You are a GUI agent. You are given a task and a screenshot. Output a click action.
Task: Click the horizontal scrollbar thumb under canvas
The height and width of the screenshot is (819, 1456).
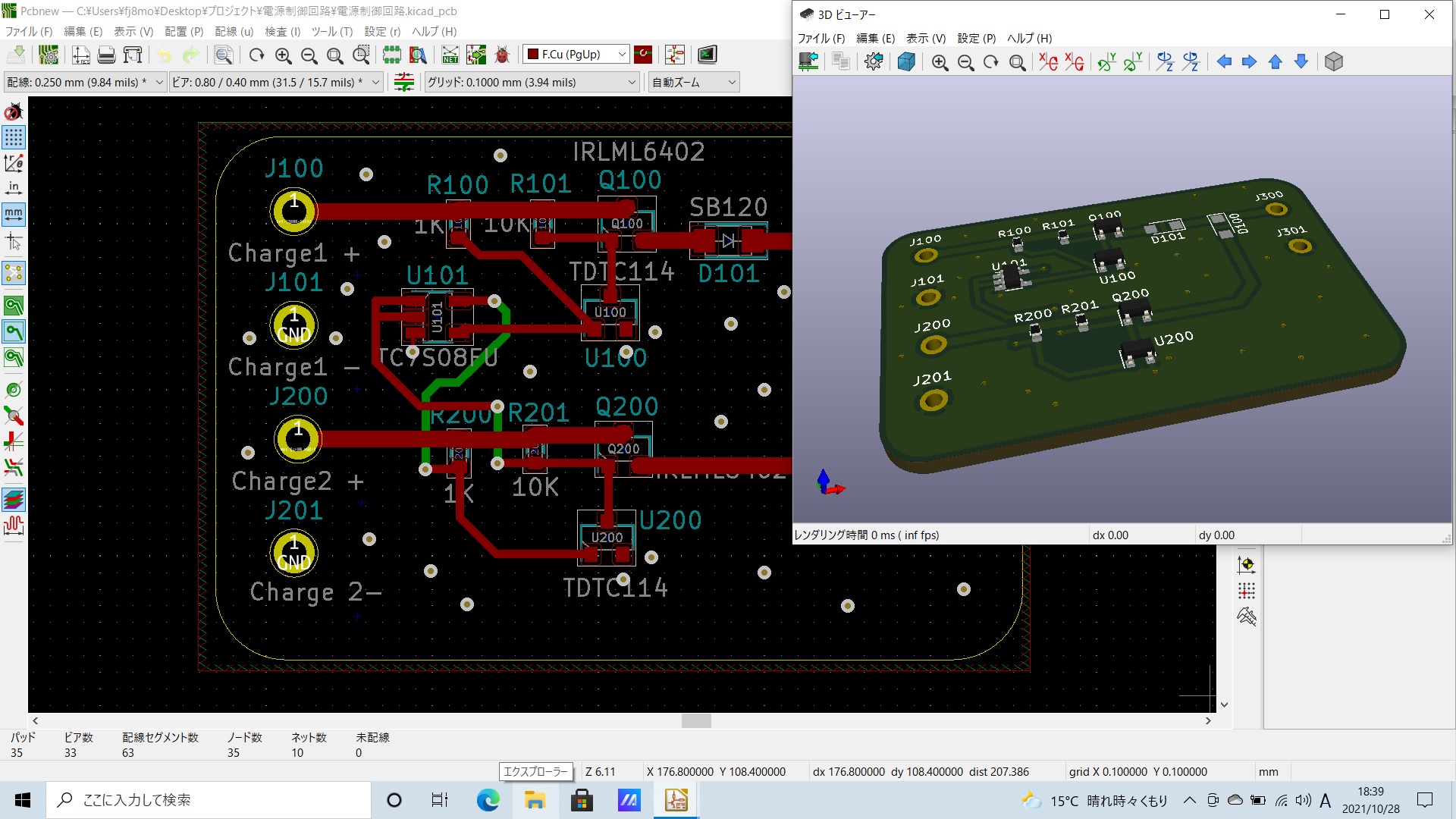pos(695,721)
